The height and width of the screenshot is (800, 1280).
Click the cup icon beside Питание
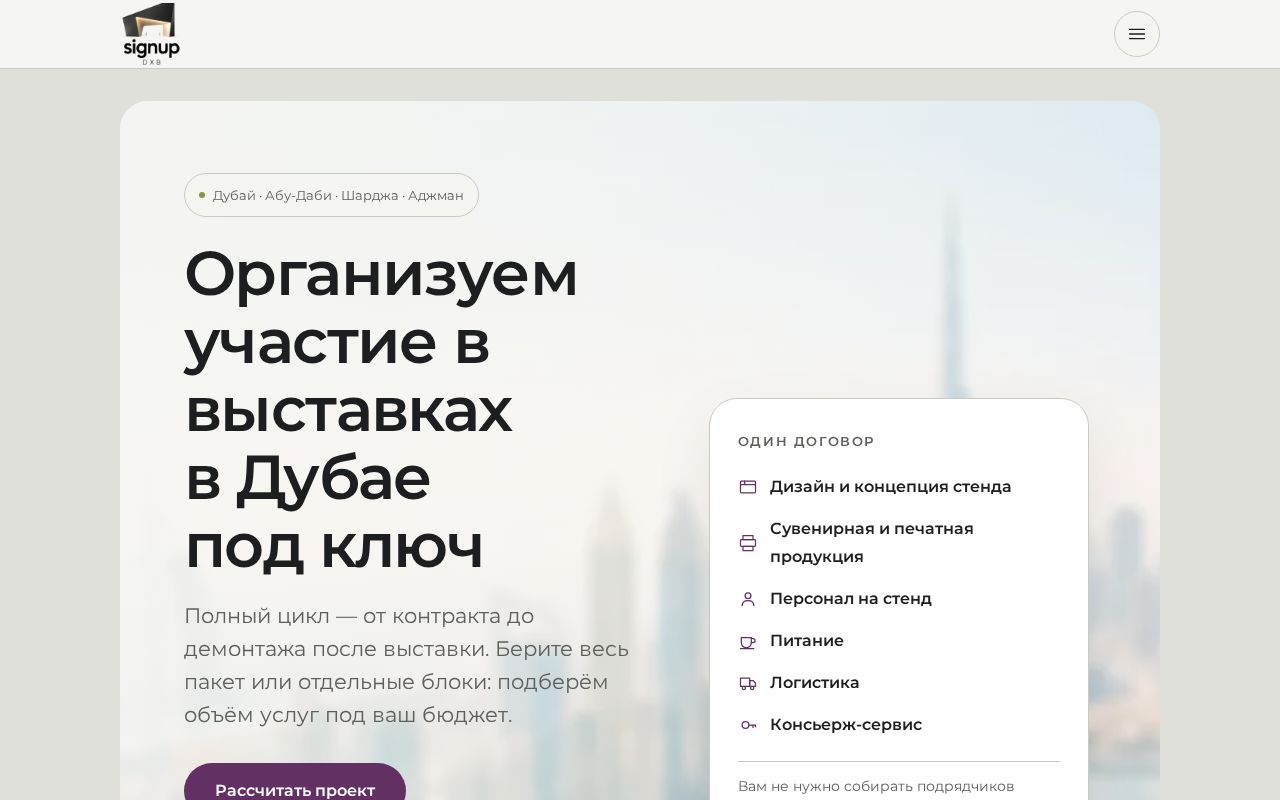pos(748,641)
